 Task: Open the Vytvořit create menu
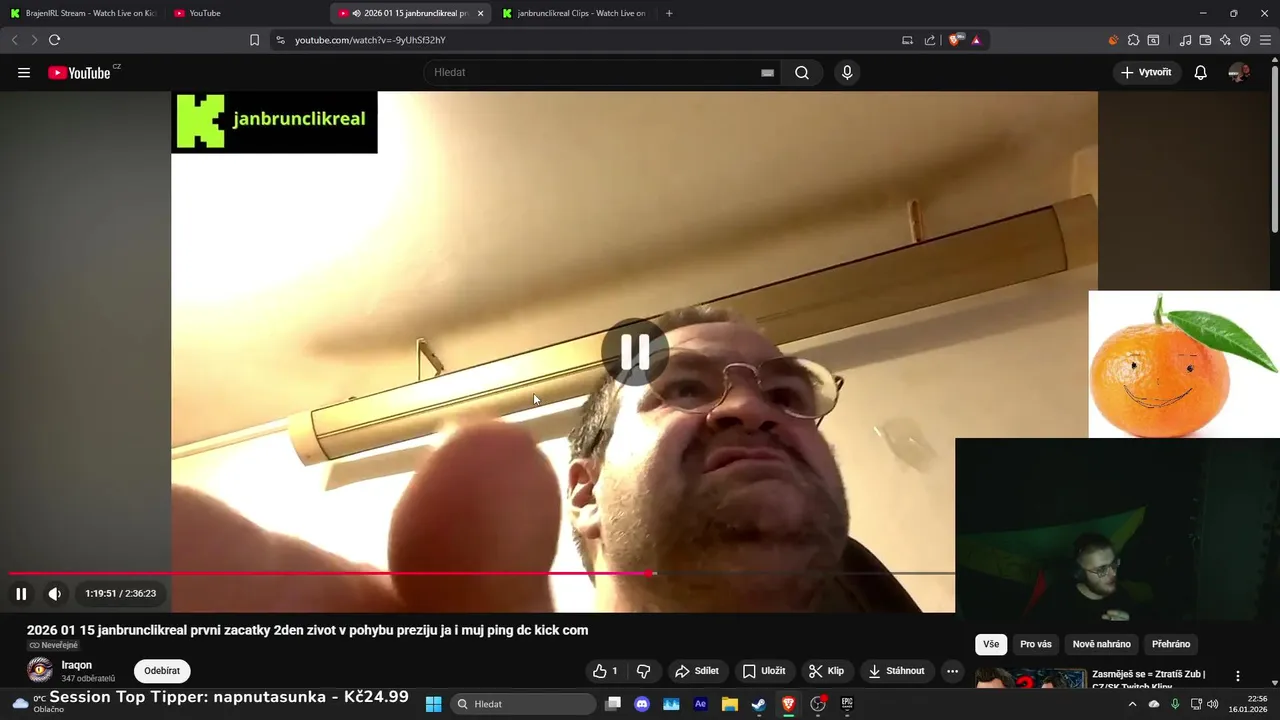click(1146, 72)
